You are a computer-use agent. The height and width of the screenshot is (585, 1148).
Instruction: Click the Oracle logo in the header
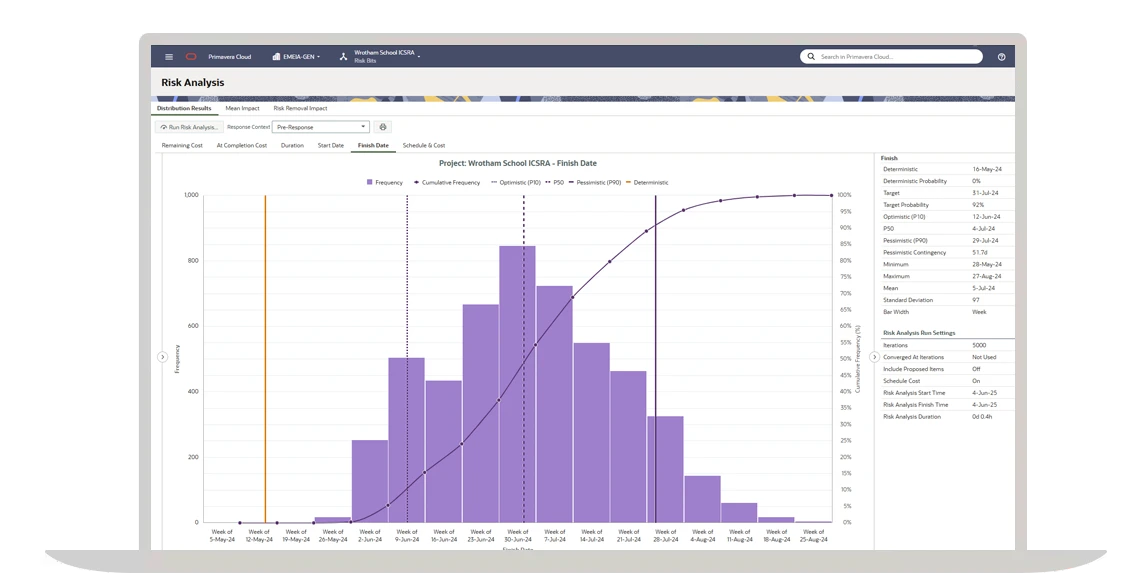(x=191, y=56)
